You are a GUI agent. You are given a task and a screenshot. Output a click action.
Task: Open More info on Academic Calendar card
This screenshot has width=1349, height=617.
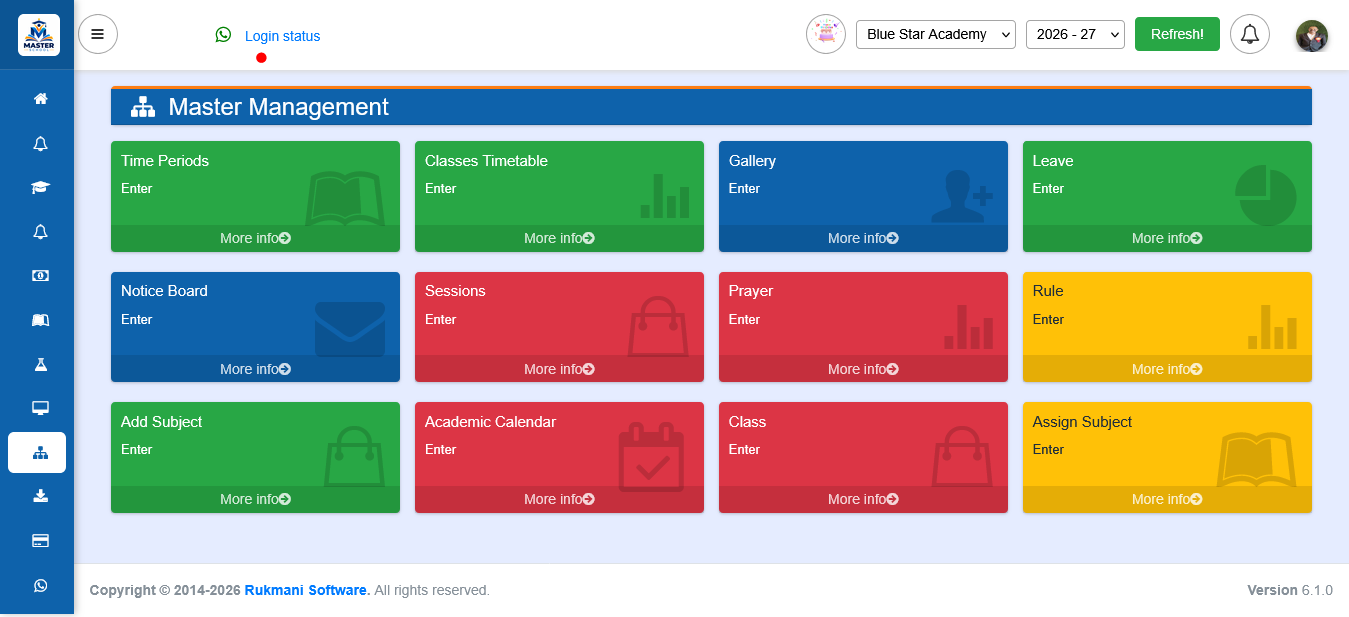pyautogui.click(x=559, y=499)
